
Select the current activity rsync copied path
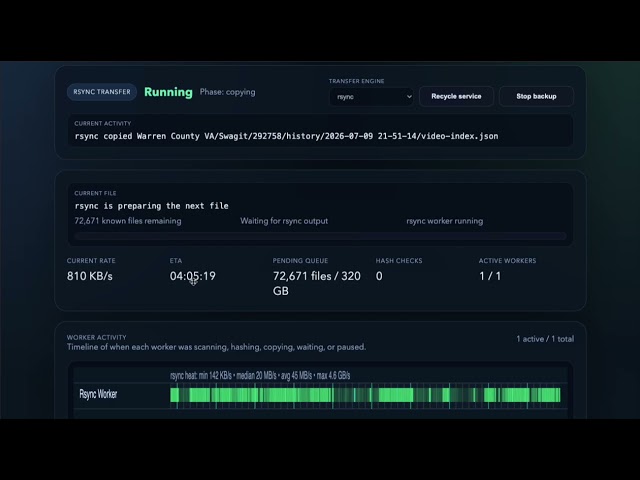click(286, 136)
